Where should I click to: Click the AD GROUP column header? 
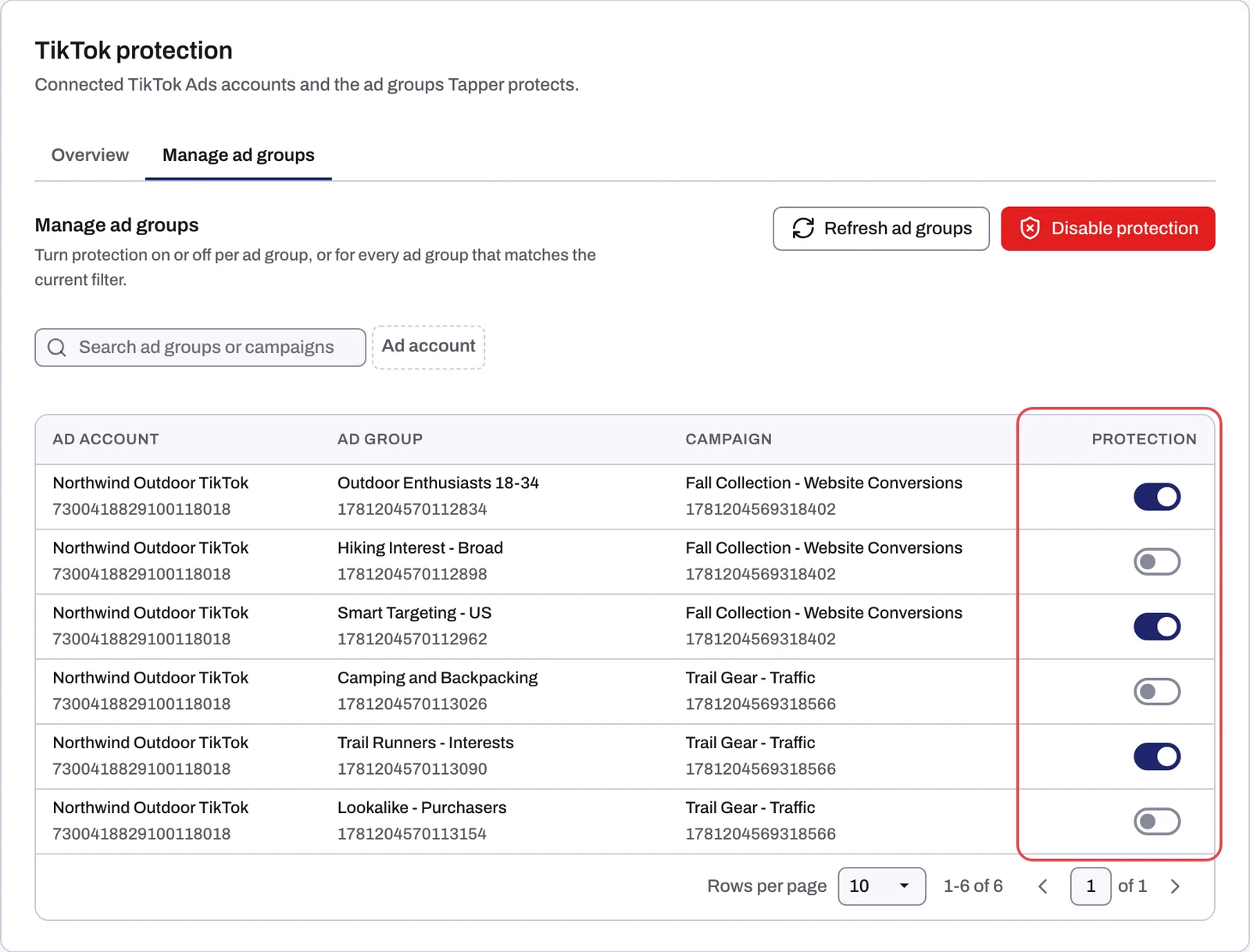pyautogui.click(x=380, y=439)
